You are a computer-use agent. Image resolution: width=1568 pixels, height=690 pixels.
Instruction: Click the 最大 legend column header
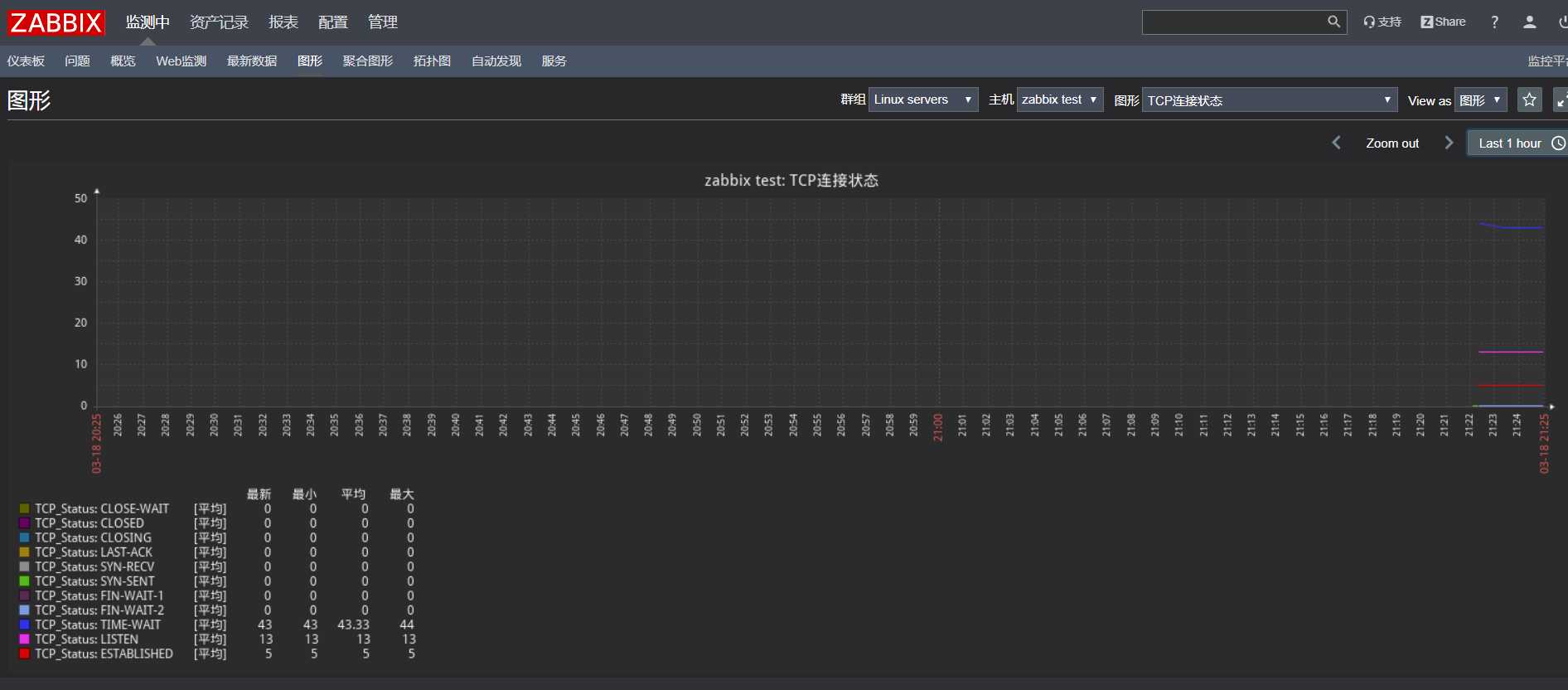[x=402, y=494]
